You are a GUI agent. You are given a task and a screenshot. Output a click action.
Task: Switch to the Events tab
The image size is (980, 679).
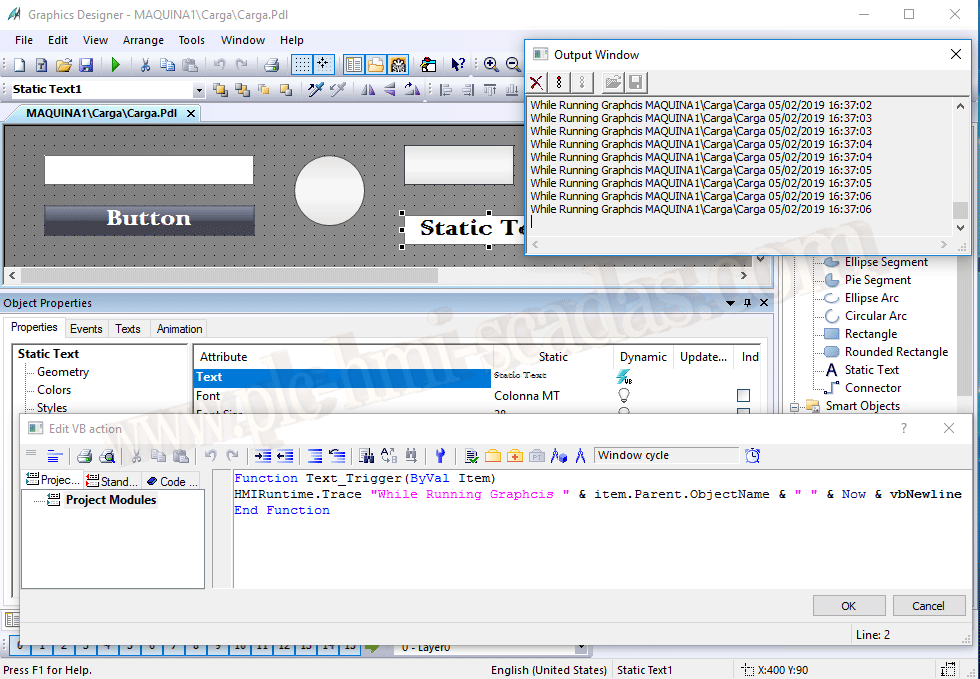(x=86, y=328)
